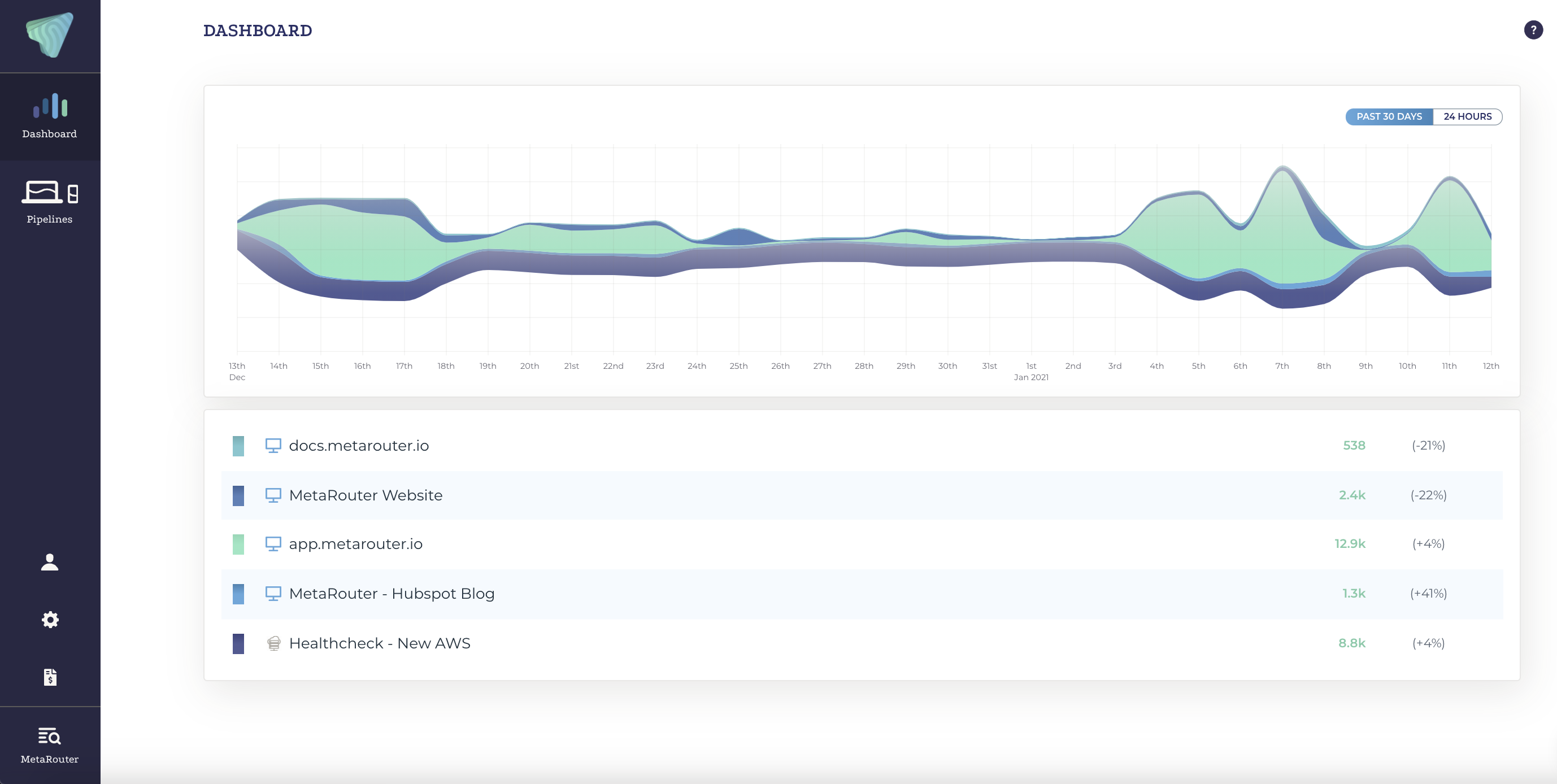Click the 1.3k event count
Screen dimensions: 1557x784
[1354, 594]
